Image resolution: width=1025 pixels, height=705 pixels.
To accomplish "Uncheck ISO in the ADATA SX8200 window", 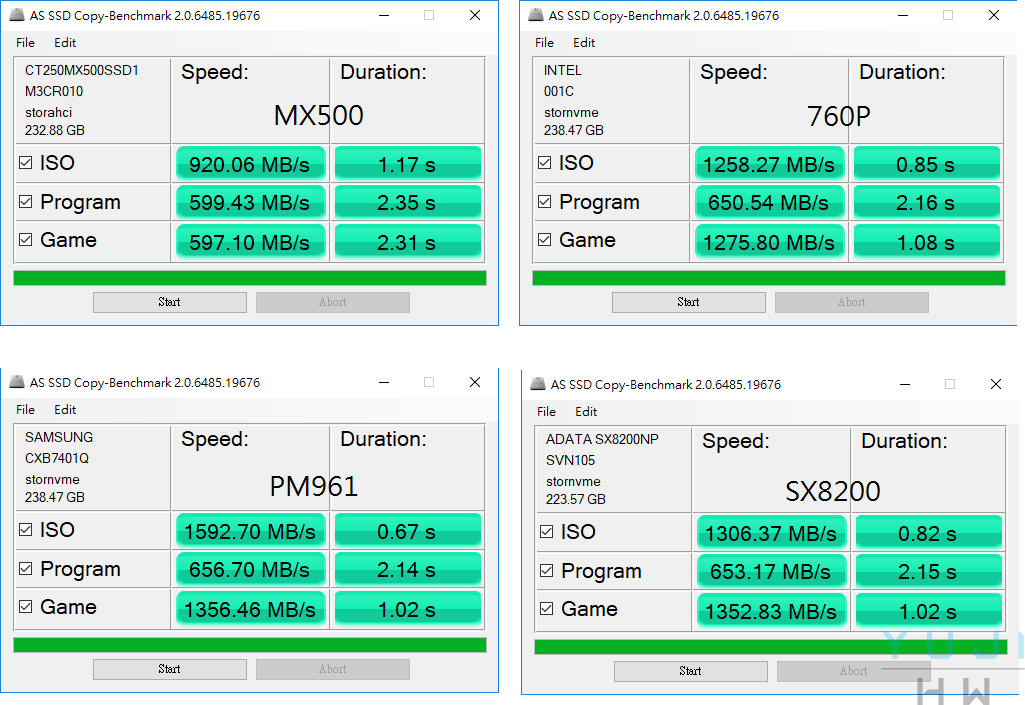I will 546,532.
